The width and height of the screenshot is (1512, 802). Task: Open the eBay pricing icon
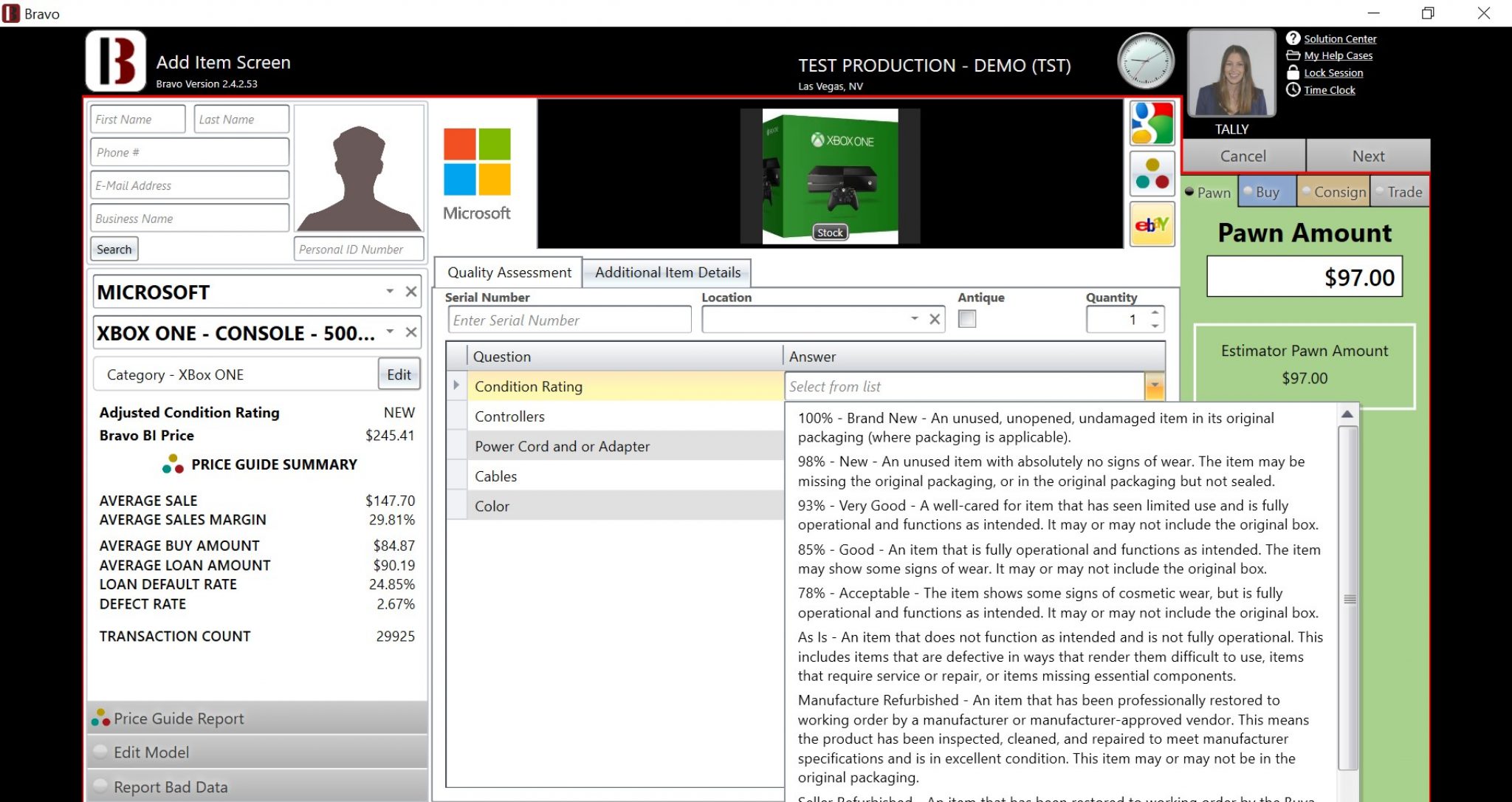(x=1151, y=224)
